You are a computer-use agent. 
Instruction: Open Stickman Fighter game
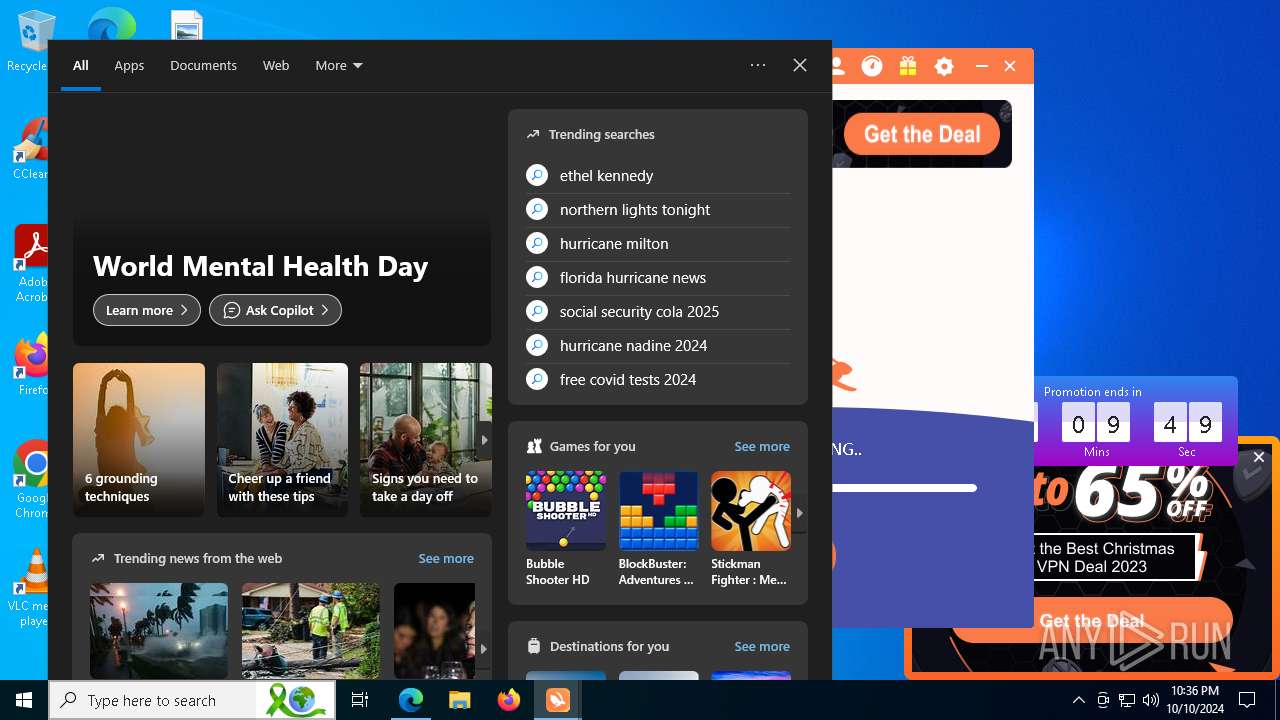pos(751,529)
